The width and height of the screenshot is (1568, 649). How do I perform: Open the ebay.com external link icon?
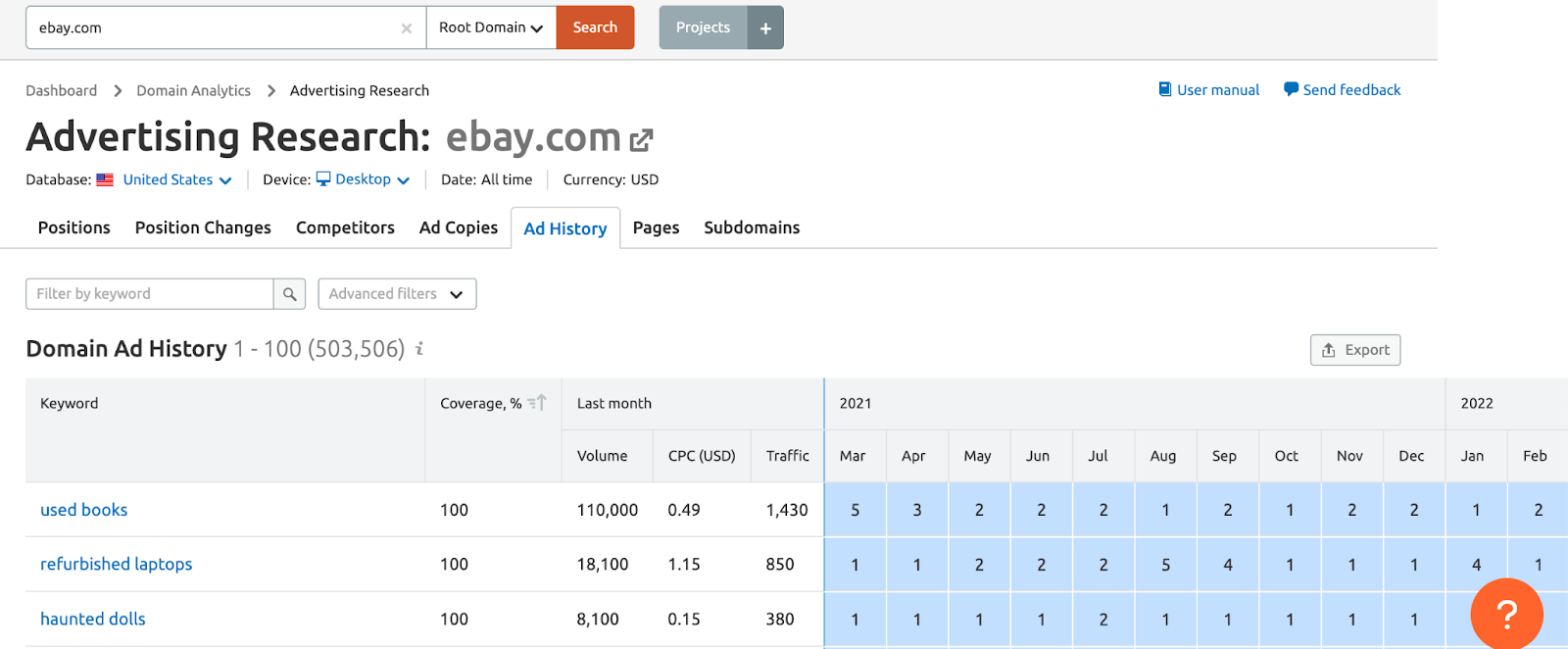coord(641,140)
